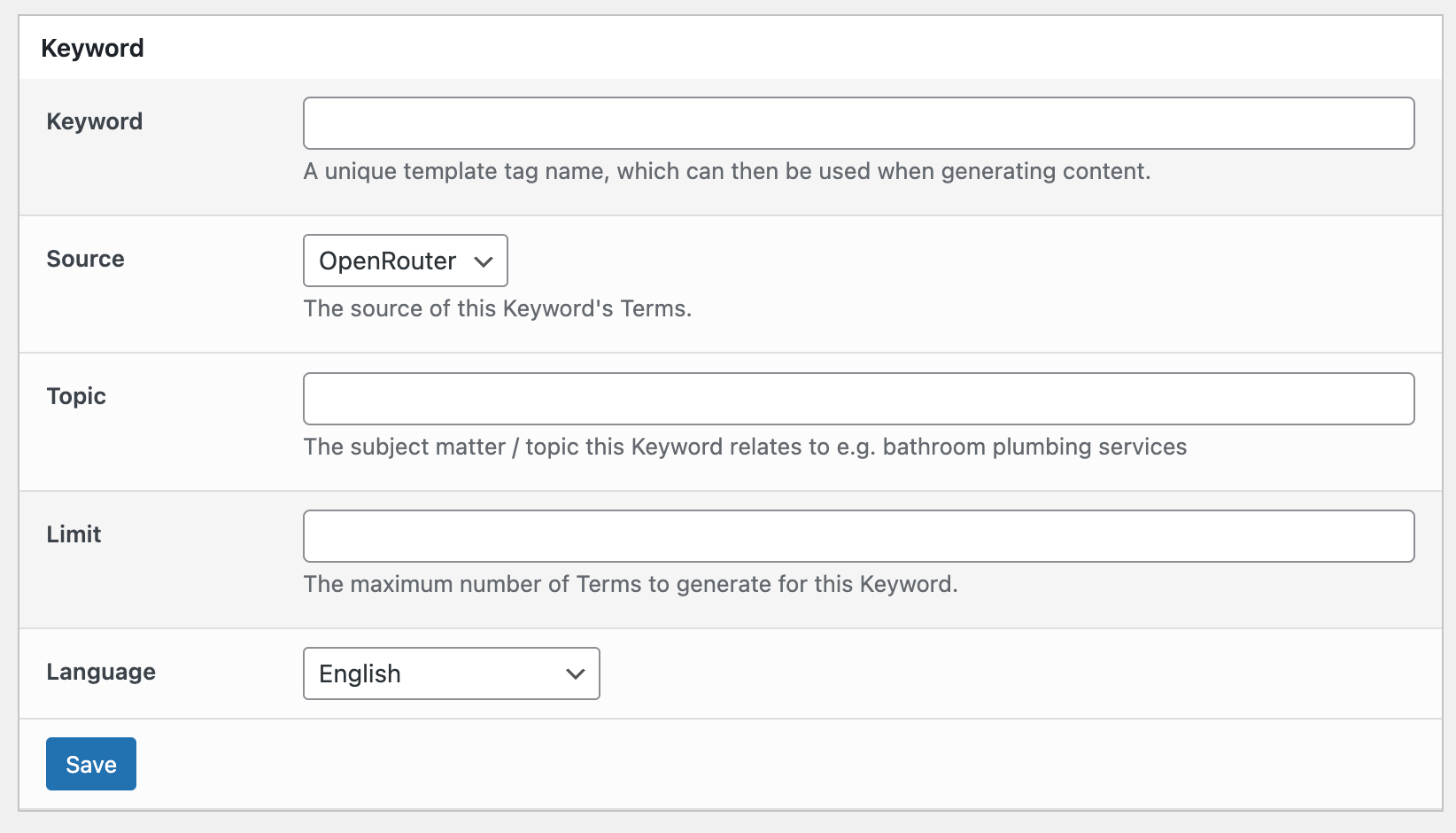The image size is (1456, 833).
Task: Expand the Language selector
Action: coord(450,673)
